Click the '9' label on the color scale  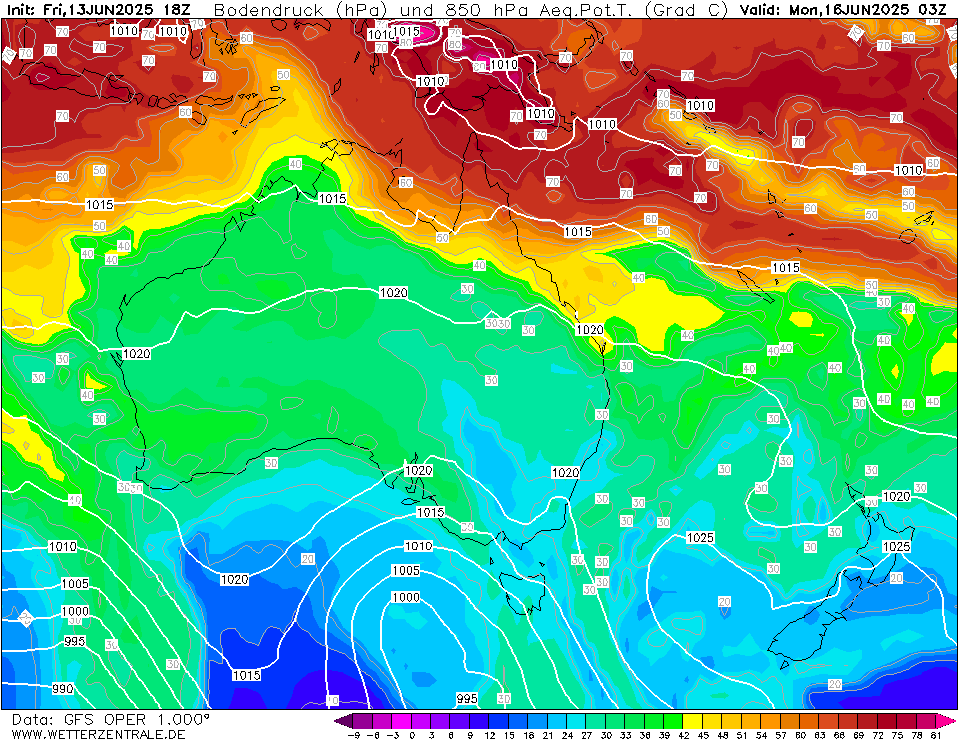[x=470, y=735]
